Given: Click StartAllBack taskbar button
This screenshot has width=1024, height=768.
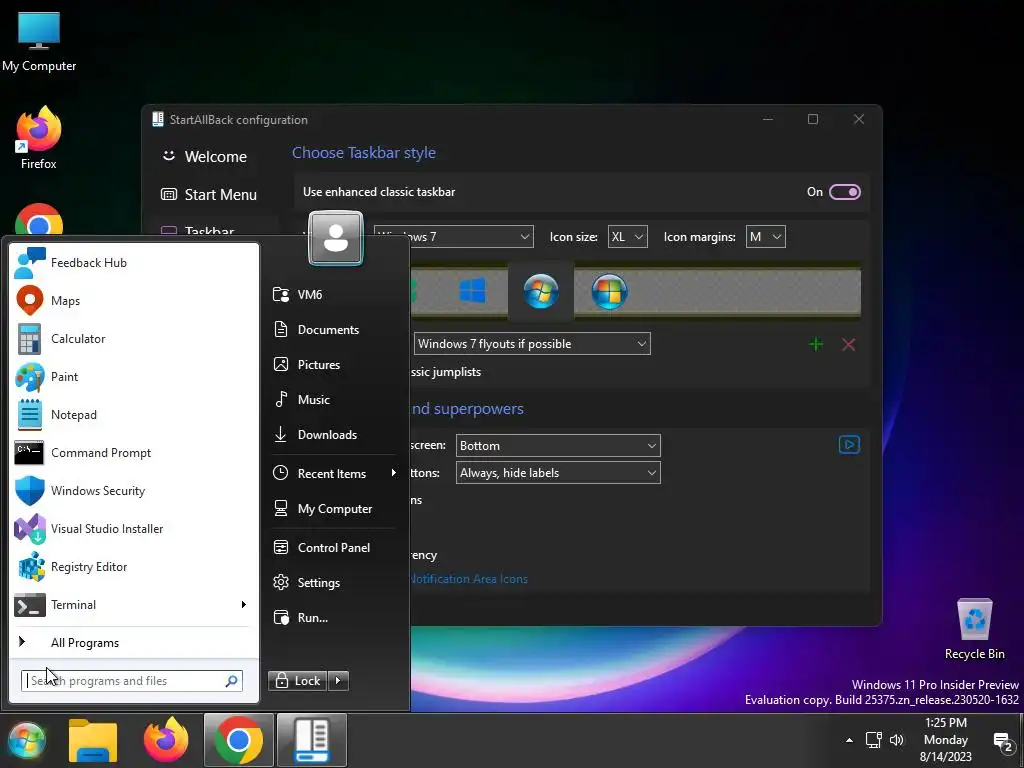Looking at the screenshot, I should point(312,741).
